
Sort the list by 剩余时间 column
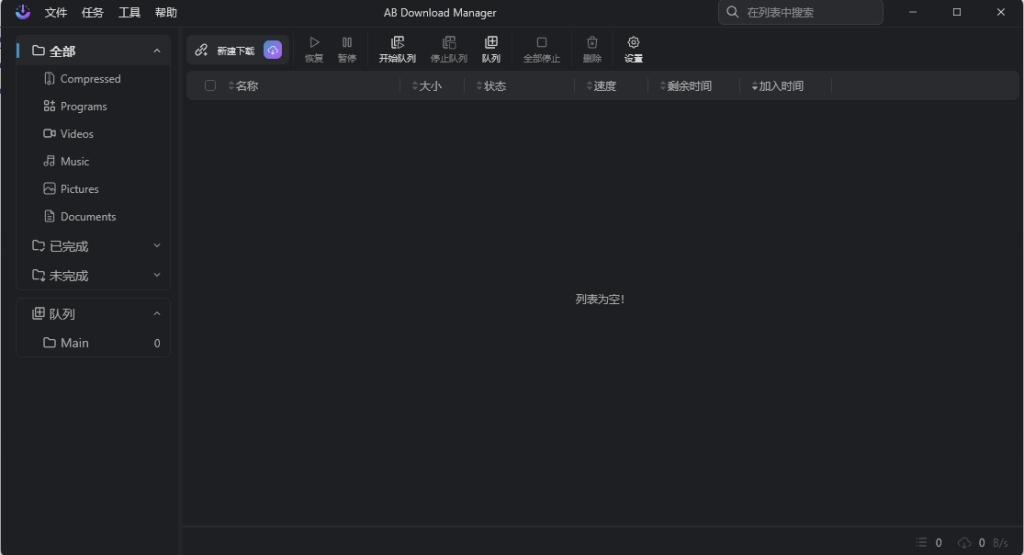[x=686, y=86]
